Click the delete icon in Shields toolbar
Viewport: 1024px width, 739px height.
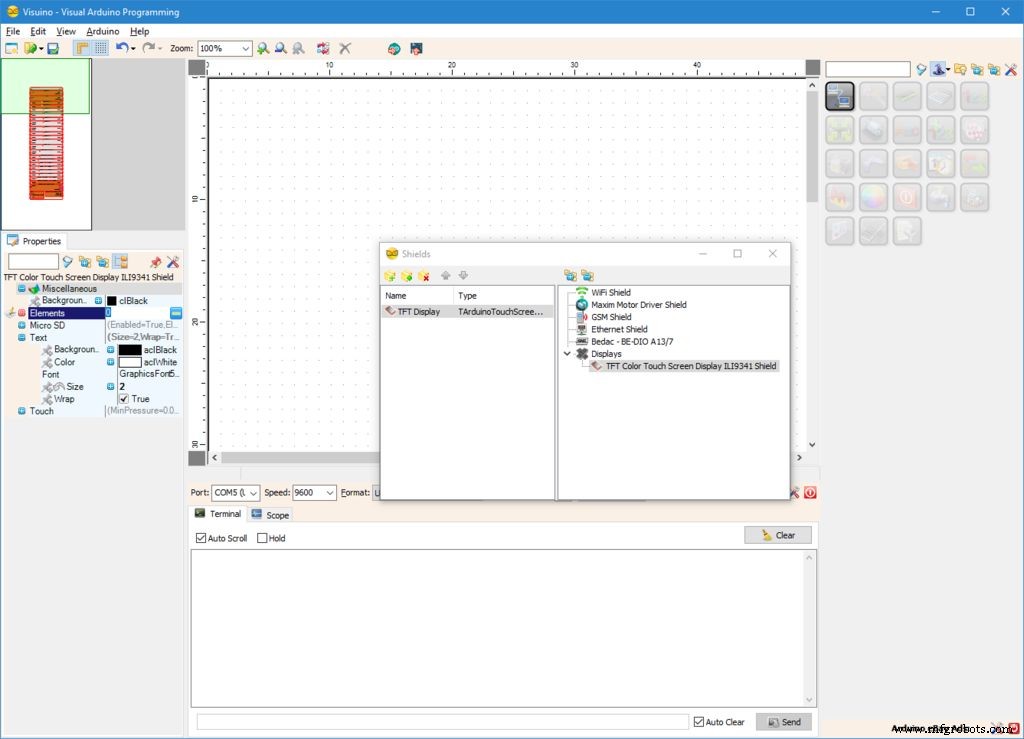pyautogui.click(x=423, y=276)
